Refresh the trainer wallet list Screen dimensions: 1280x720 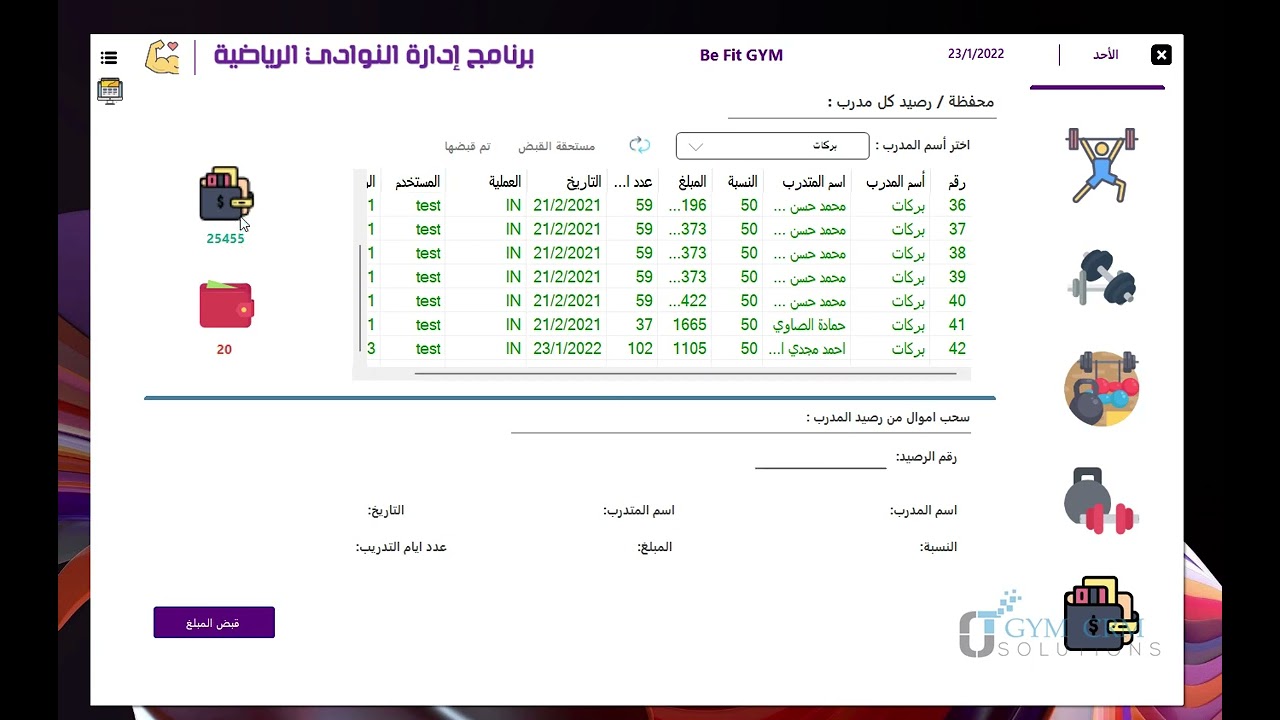tap(639, 146)
